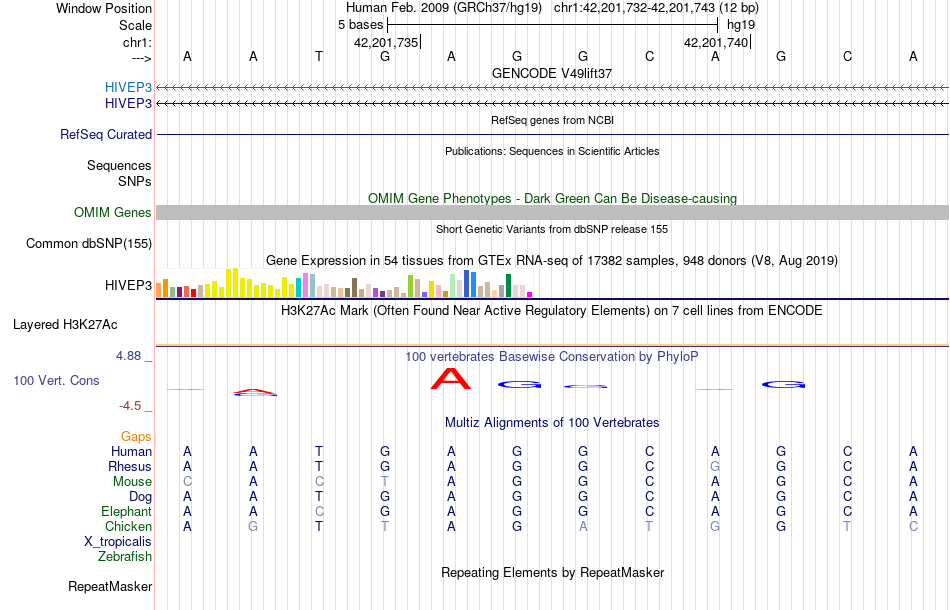Click the GTEx HIVEP3 expression bar chart
This screenshot has height=610, width=950.
coord(344,283)
